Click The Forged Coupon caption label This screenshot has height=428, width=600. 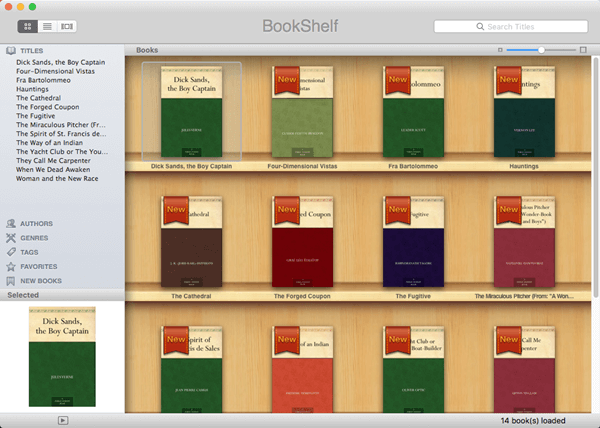coord(302,296)
